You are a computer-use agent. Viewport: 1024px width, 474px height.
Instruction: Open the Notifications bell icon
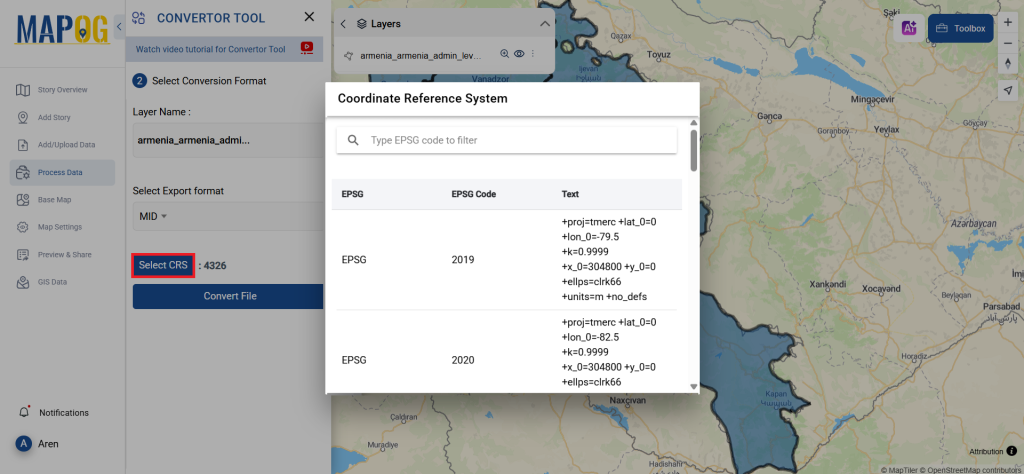click(25, 412)
